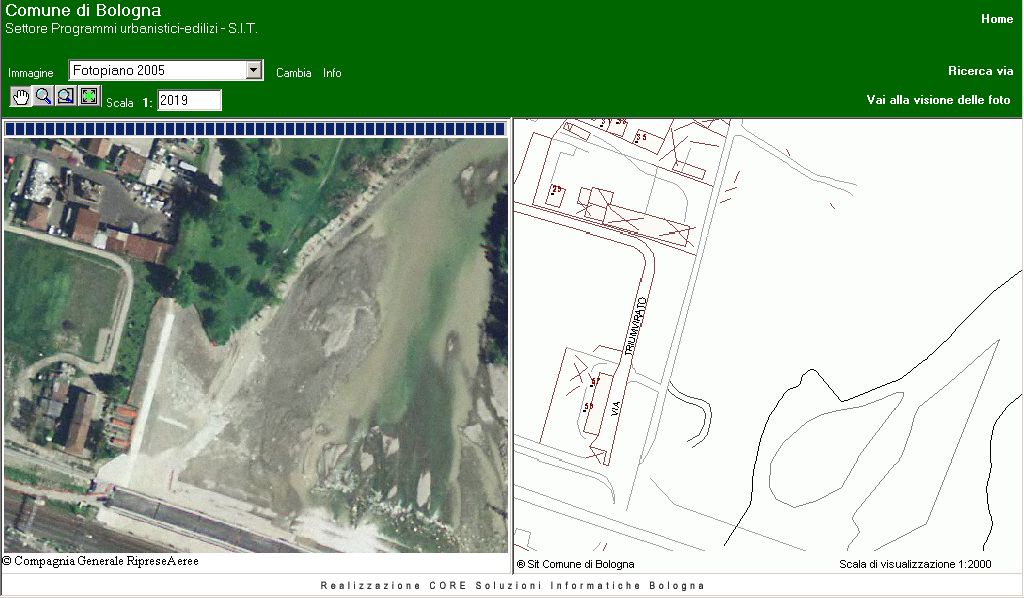
Task: Select the magnifier zoom-in tool
Action: (x=44, y=96)
